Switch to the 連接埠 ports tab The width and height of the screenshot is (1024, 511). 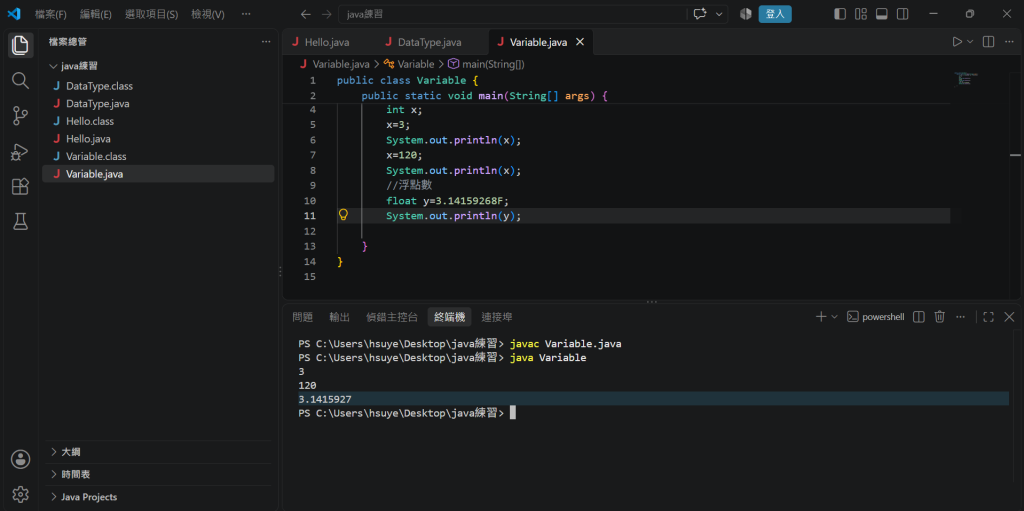pos(497,317)
